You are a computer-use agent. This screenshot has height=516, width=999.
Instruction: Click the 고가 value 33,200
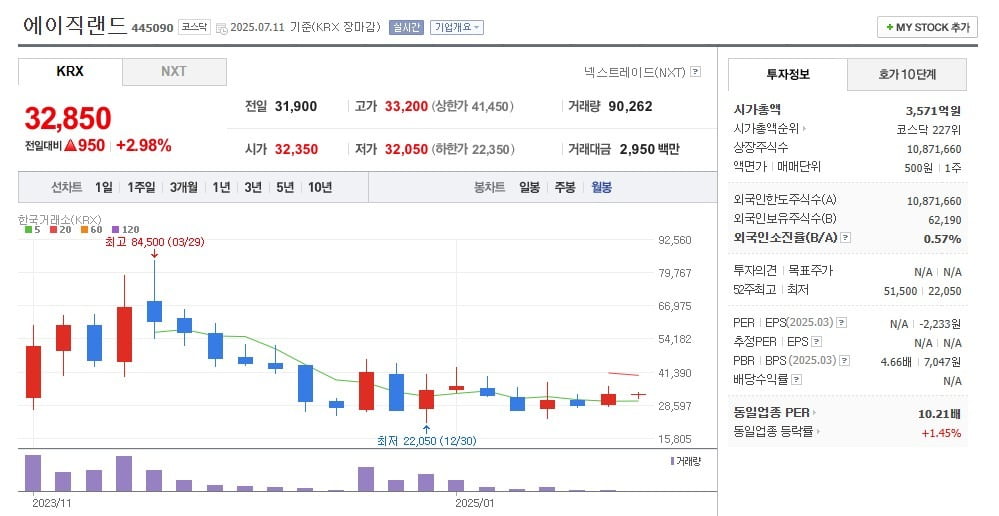pos(406,106)
